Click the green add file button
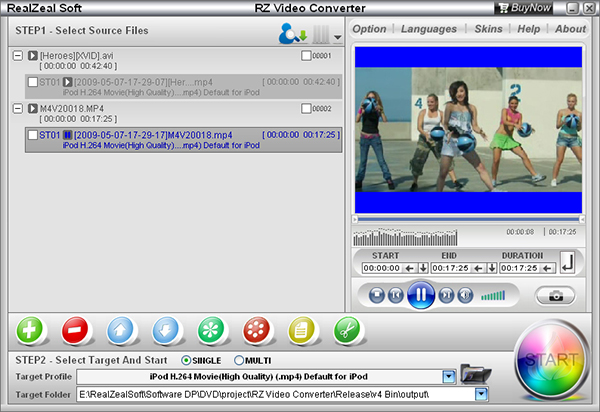Viewport: 600px width, 412px height. click(x=29, y=330)
